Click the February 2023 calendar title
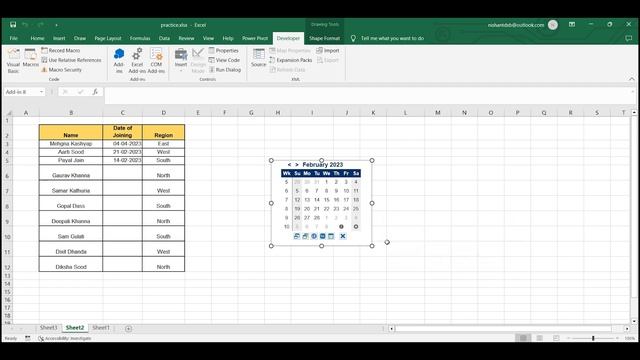640x360 pixels. 322,164
